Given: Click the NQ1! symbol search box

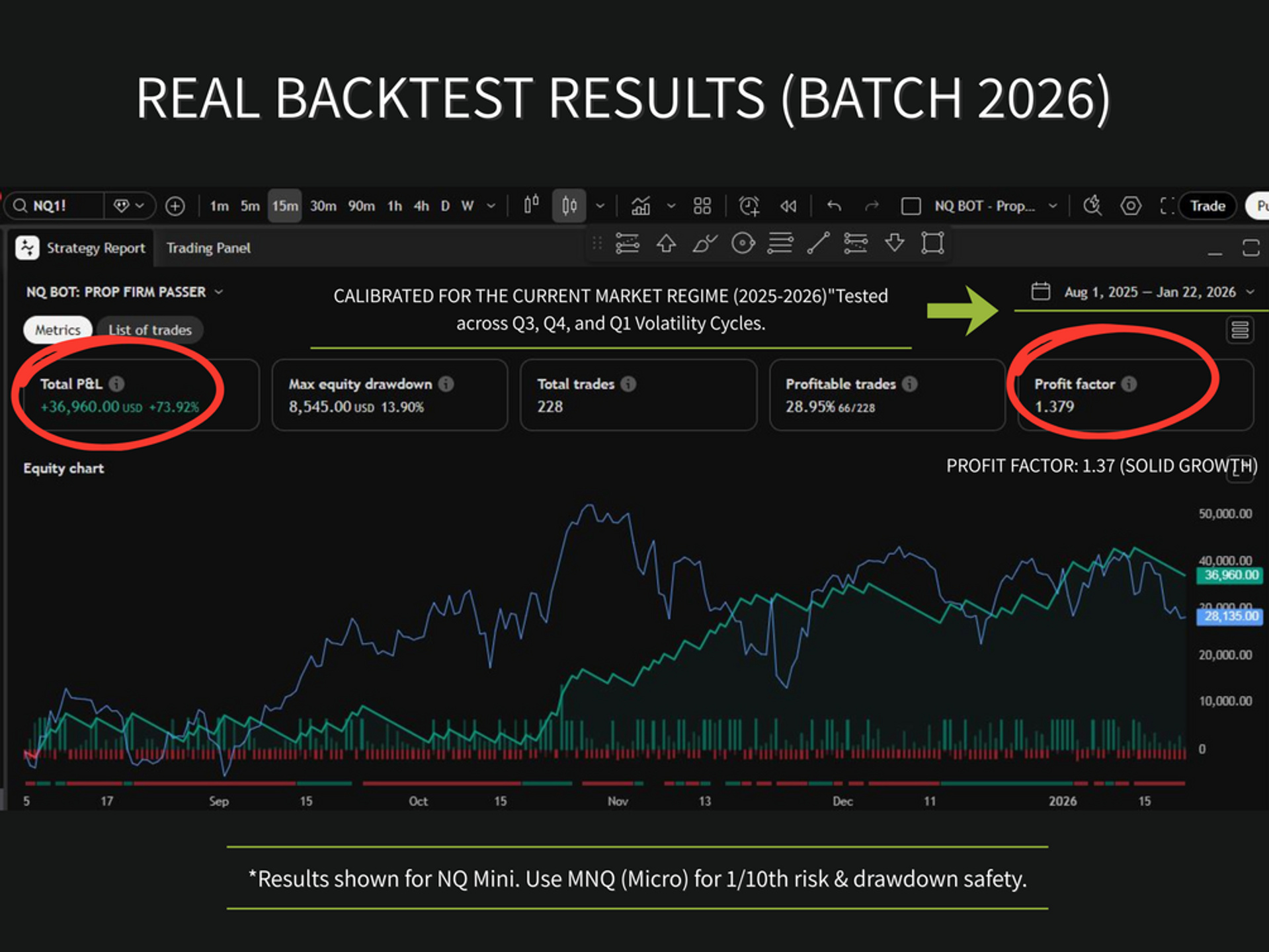Looking at the screenshot, I should pyautogui.click(x=54, y=206).
